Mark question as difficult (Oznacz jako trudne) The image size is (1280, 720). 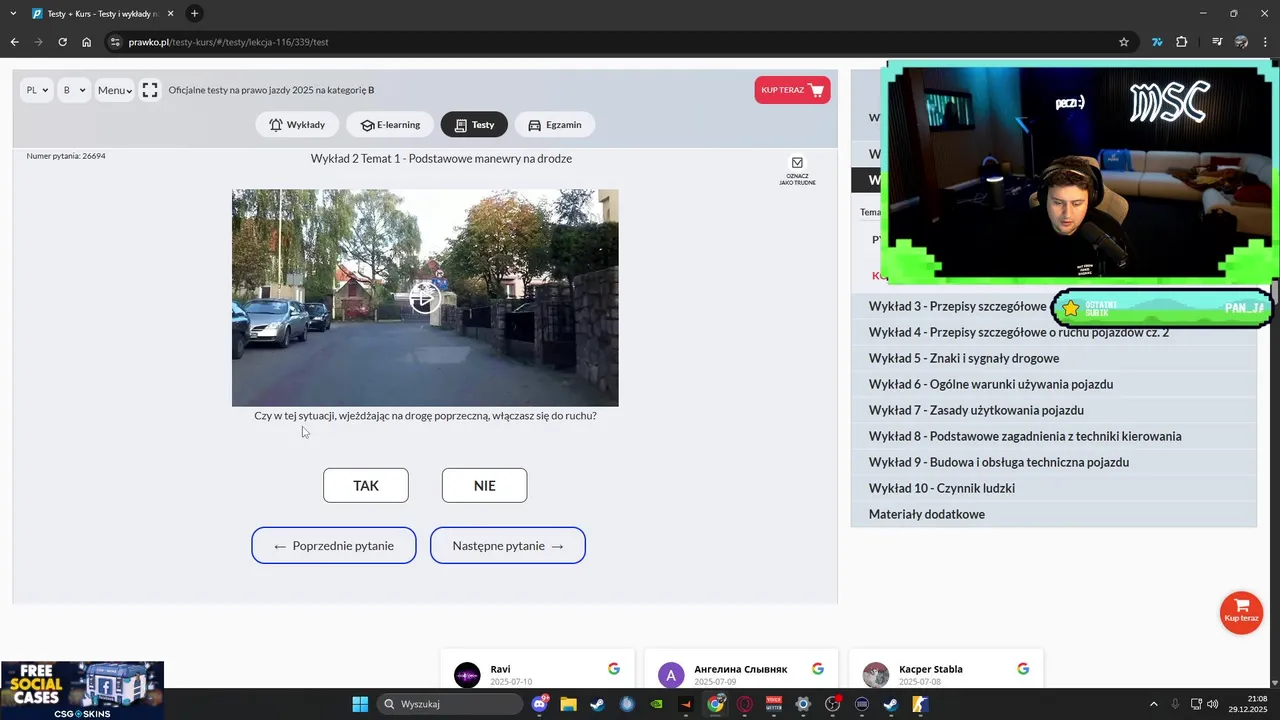(797, 170)
